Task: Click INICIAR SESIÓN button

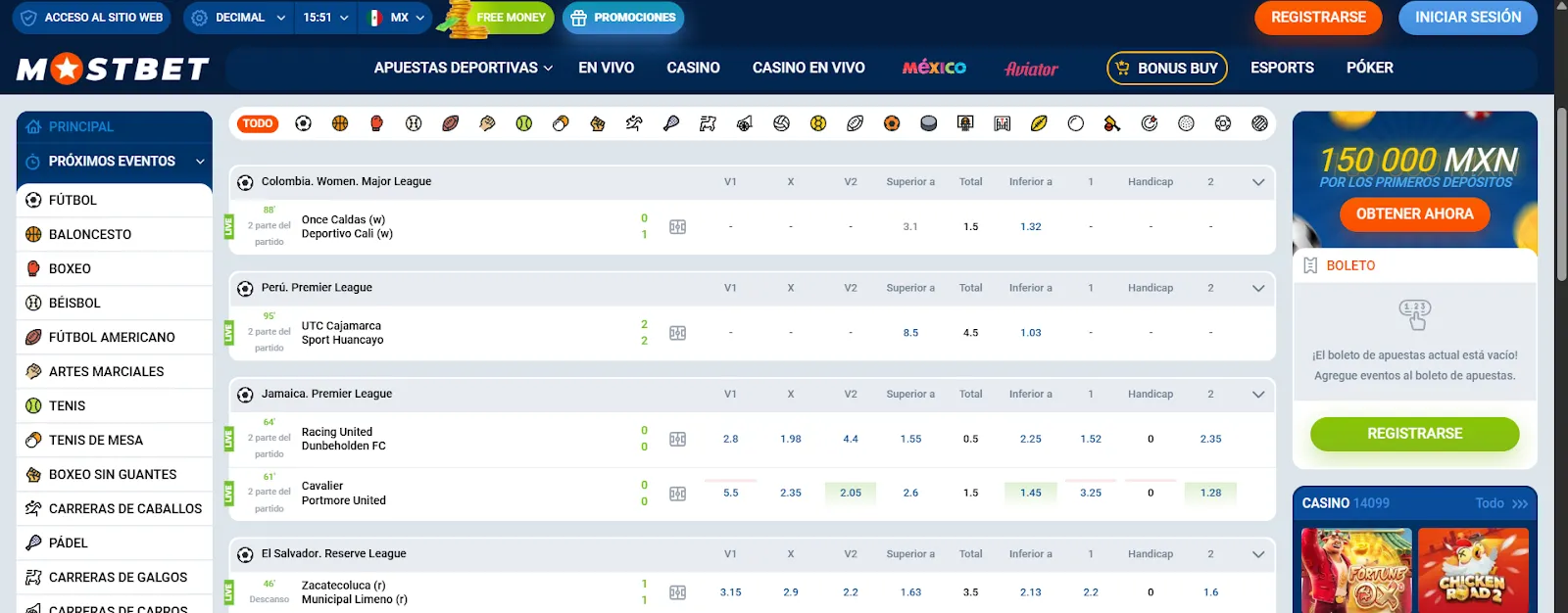Action: coord(1468,18)
